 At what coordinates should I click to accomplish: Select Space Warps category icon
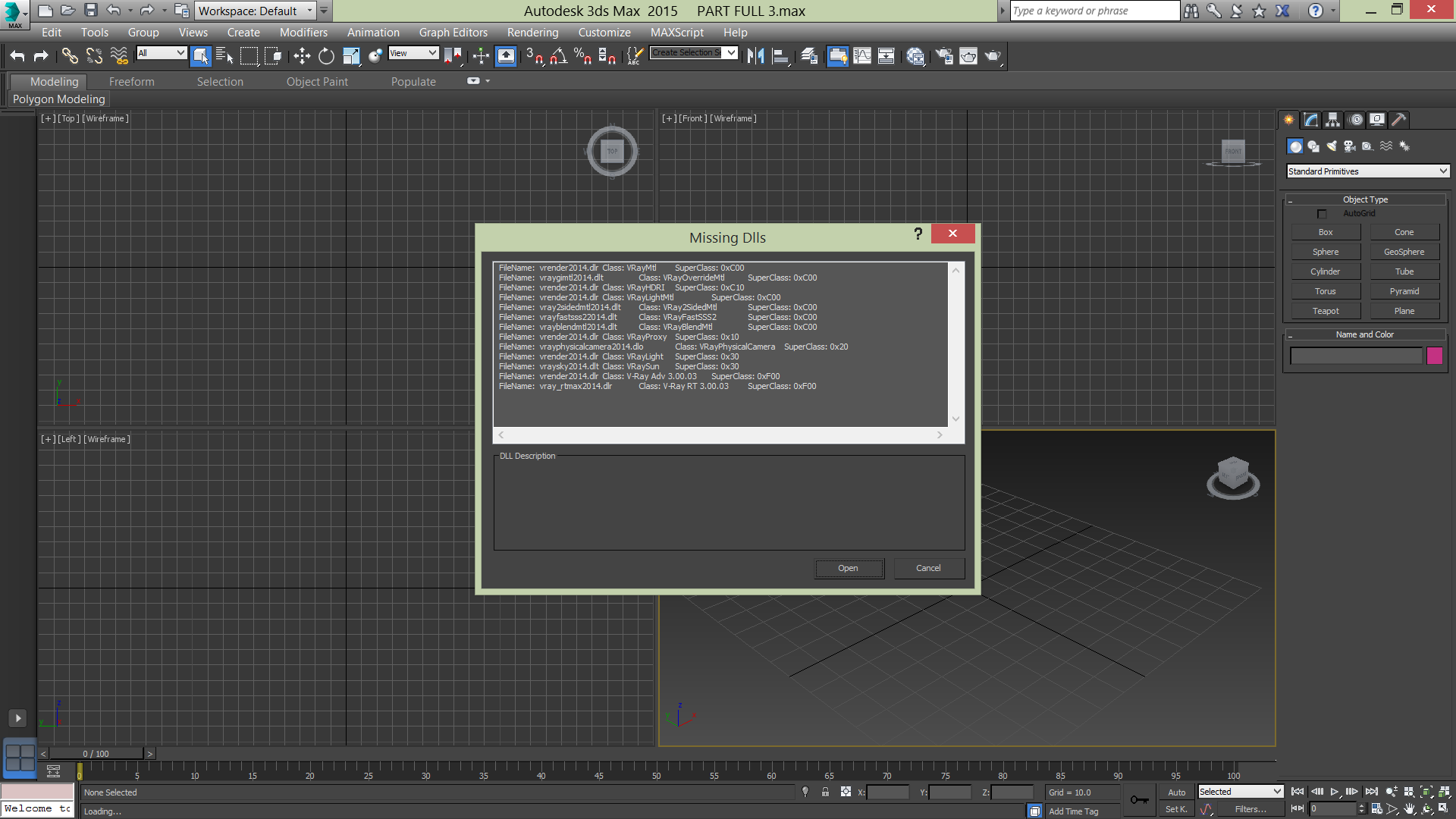pyautogui.click(x=1386, y=146)
